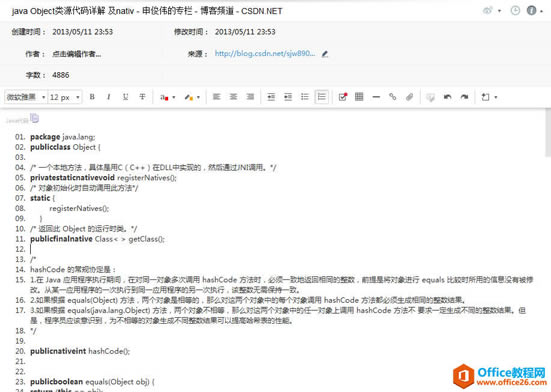Insert a hyperlink
Screen dimensions: 551x392
tap(393, 97)
